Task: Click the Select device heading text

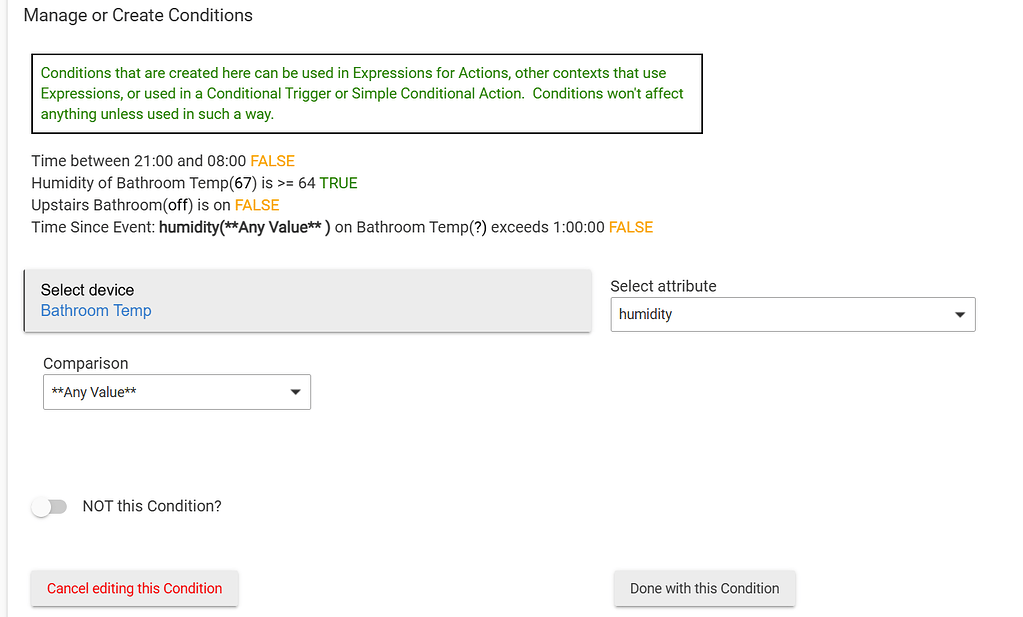Action: (x=87, y=290)
